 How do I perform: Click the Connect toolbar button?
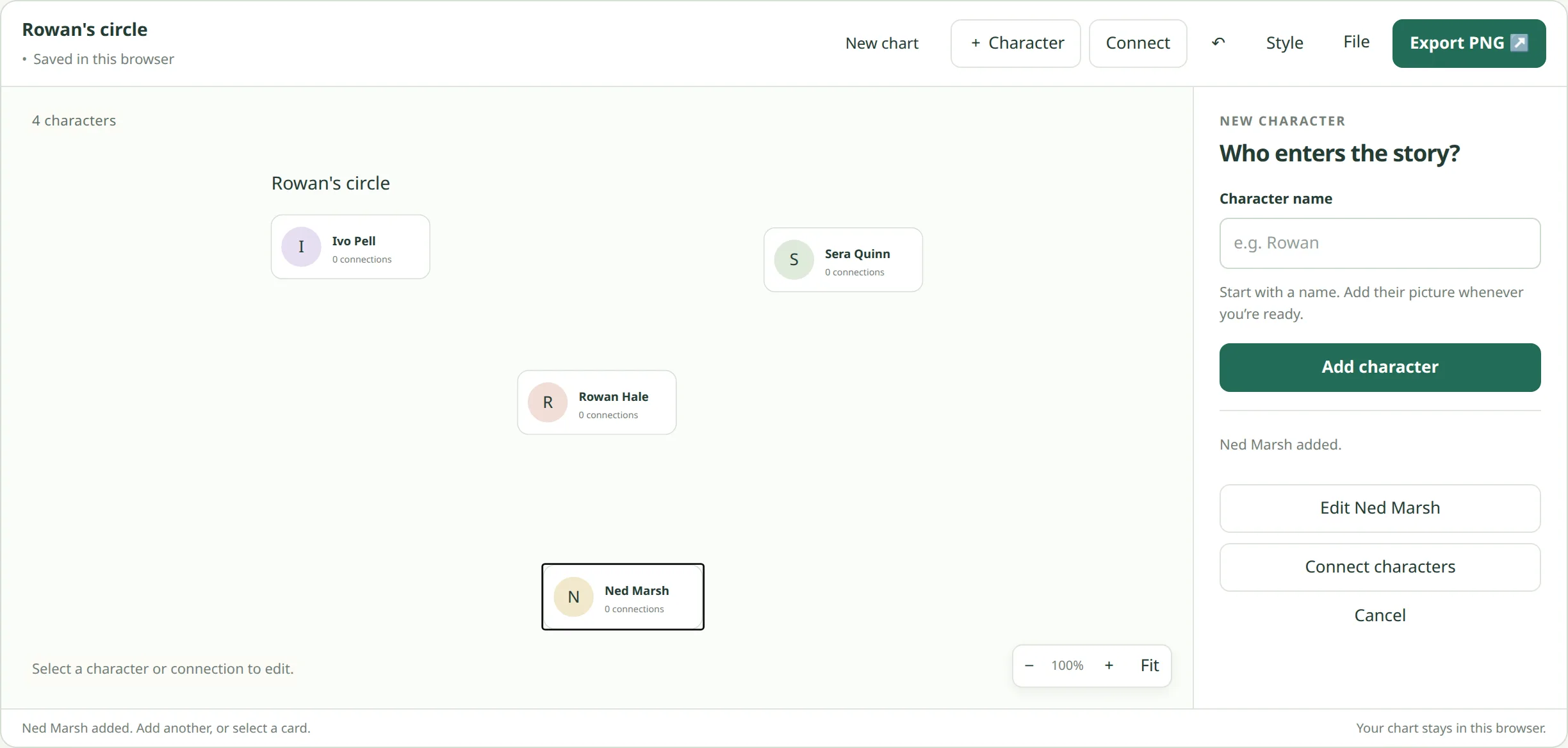click(x=1138, y=43)
